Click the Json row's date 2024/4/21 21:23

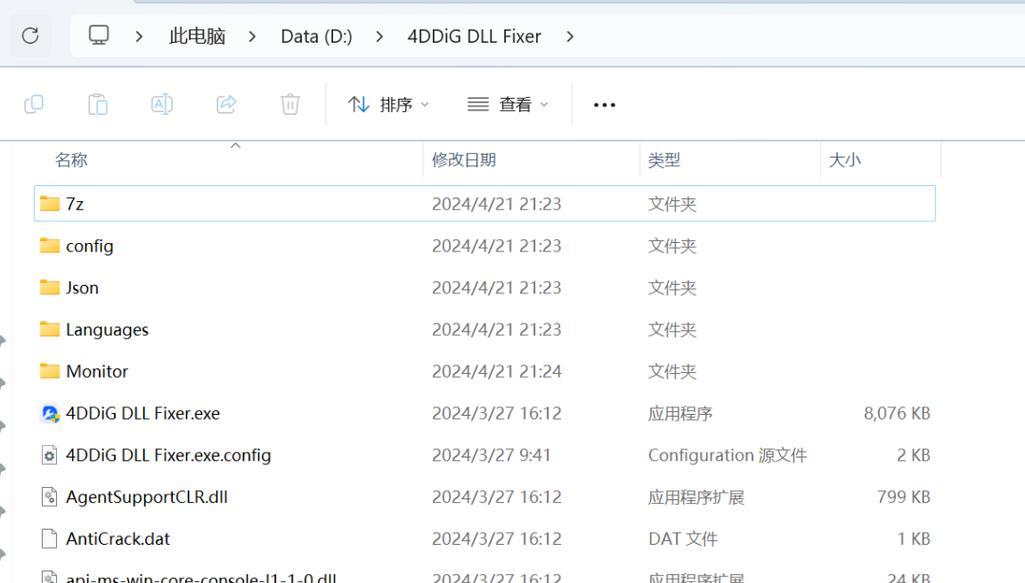tap(497, 288)
